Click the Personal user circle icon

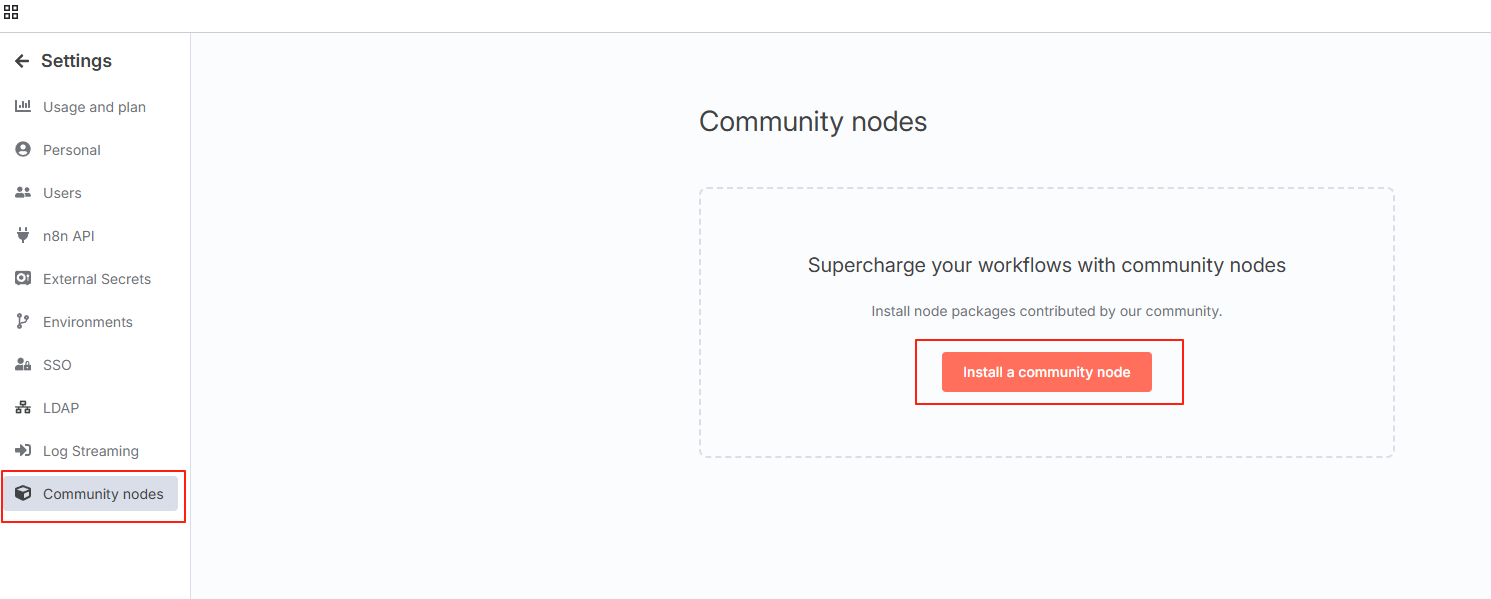pos(23,149)
